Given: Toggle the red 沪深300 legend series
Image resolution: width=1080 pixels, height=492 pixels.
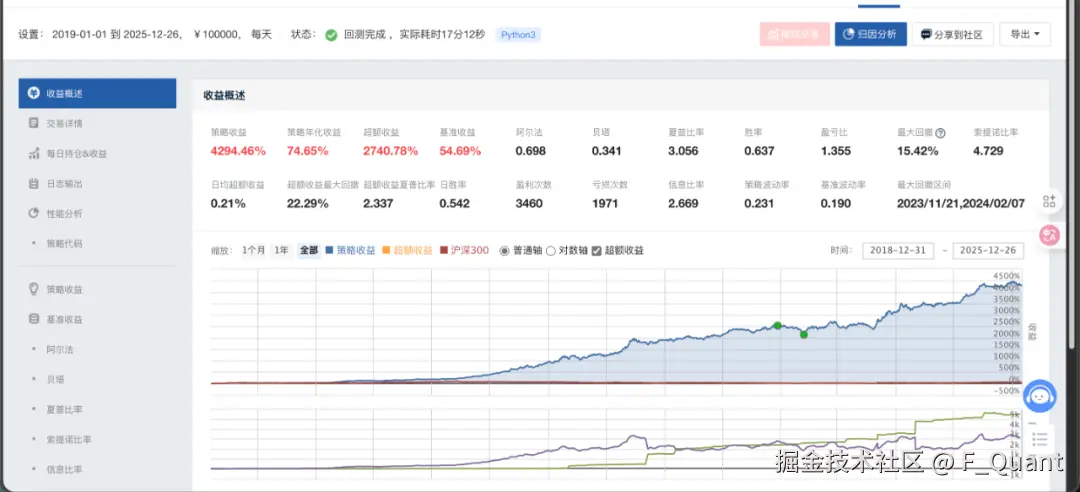Looking at the screenshot, I should (x=464, y=251).
